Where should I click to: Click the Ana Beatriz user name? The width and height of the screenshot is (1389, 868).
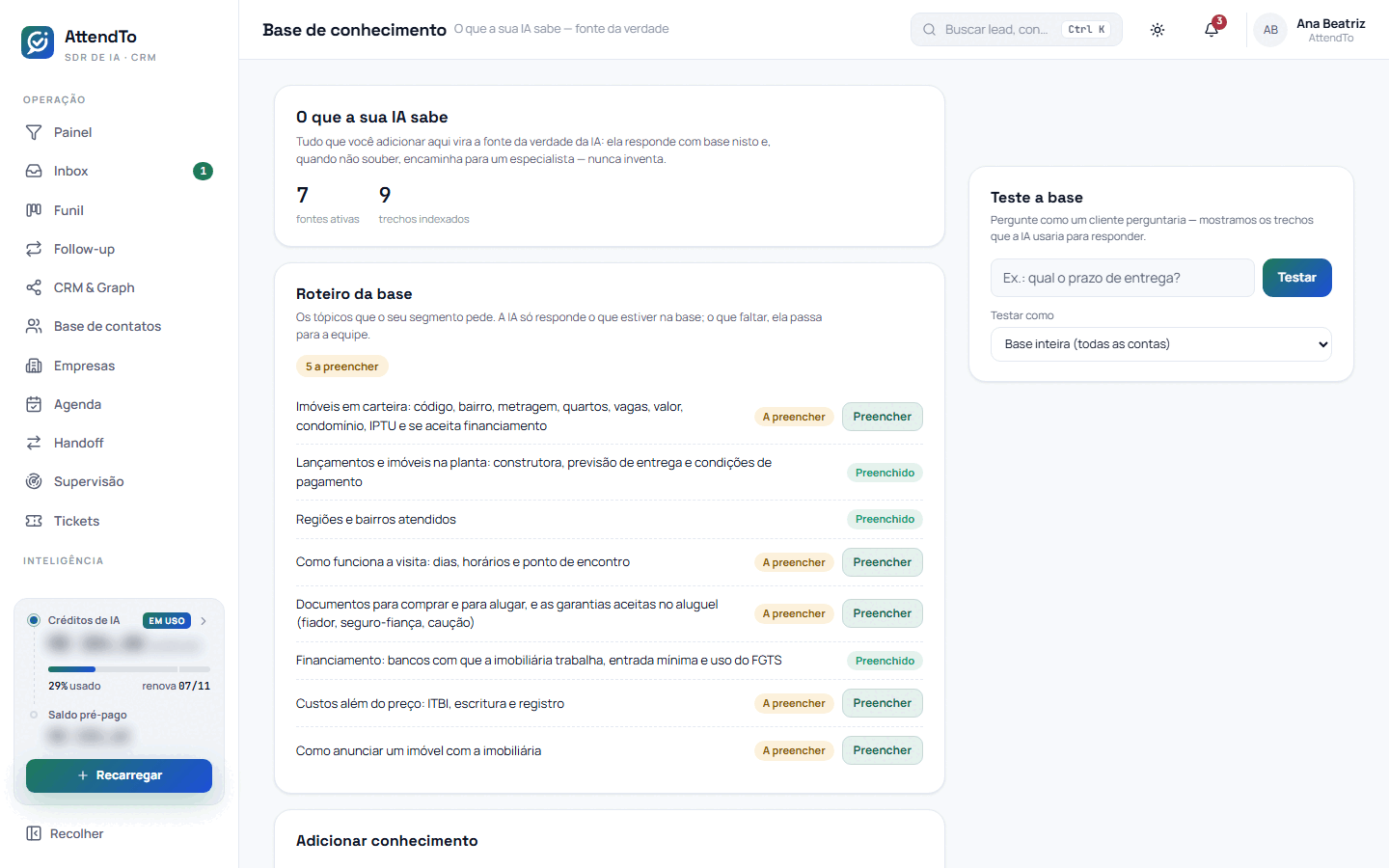(x=1331, y=23)
